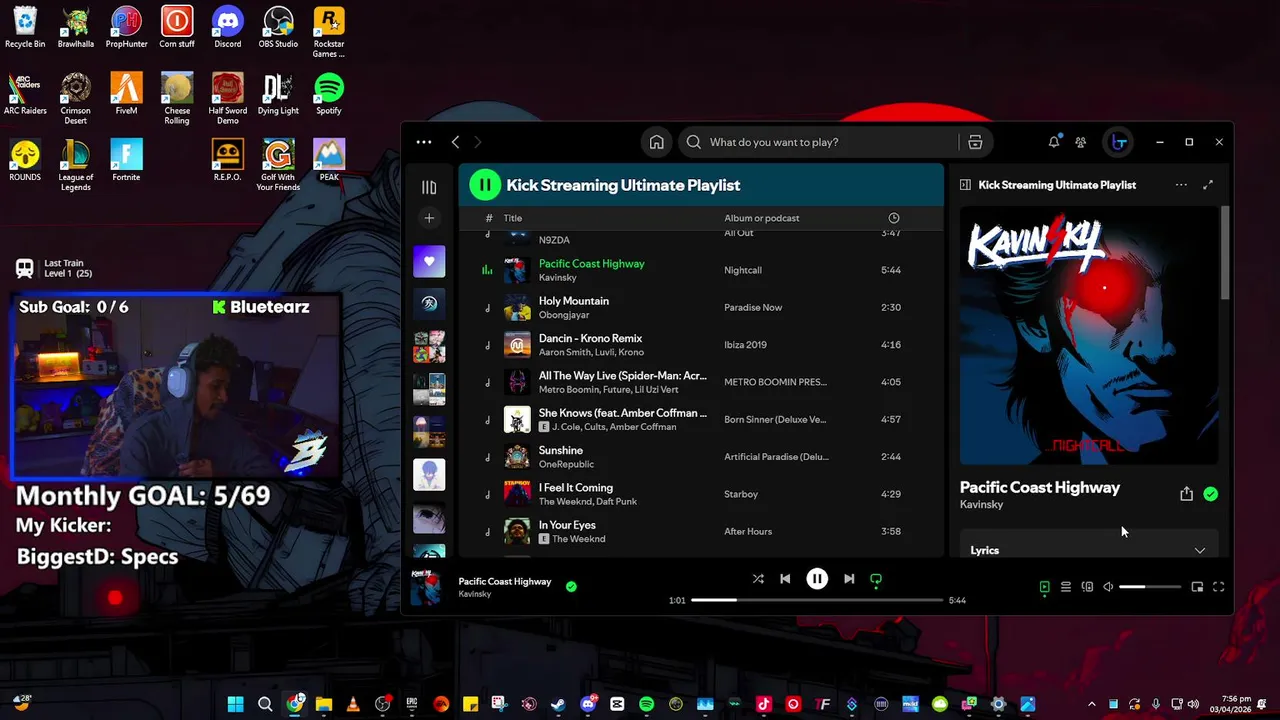
Task: Open the Spotify profile avatar menu
Action: [1119, 142]
